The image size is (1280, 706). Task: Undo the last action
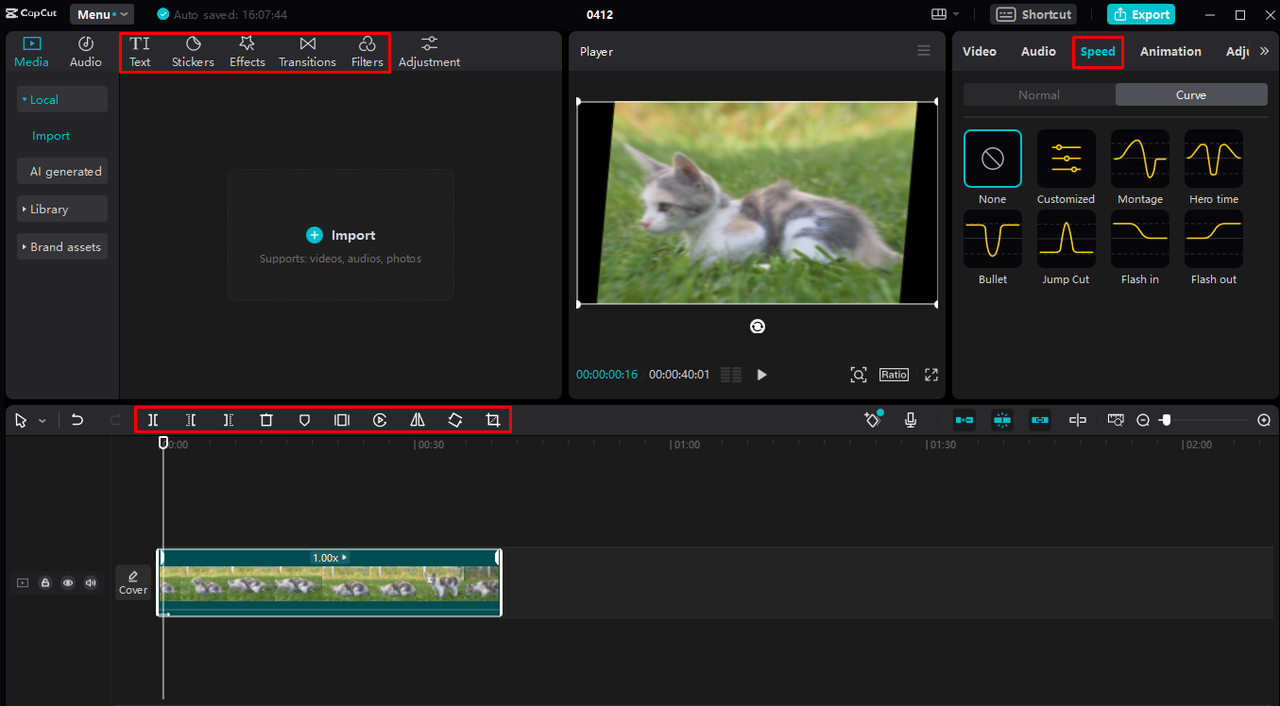coord(77,420)
